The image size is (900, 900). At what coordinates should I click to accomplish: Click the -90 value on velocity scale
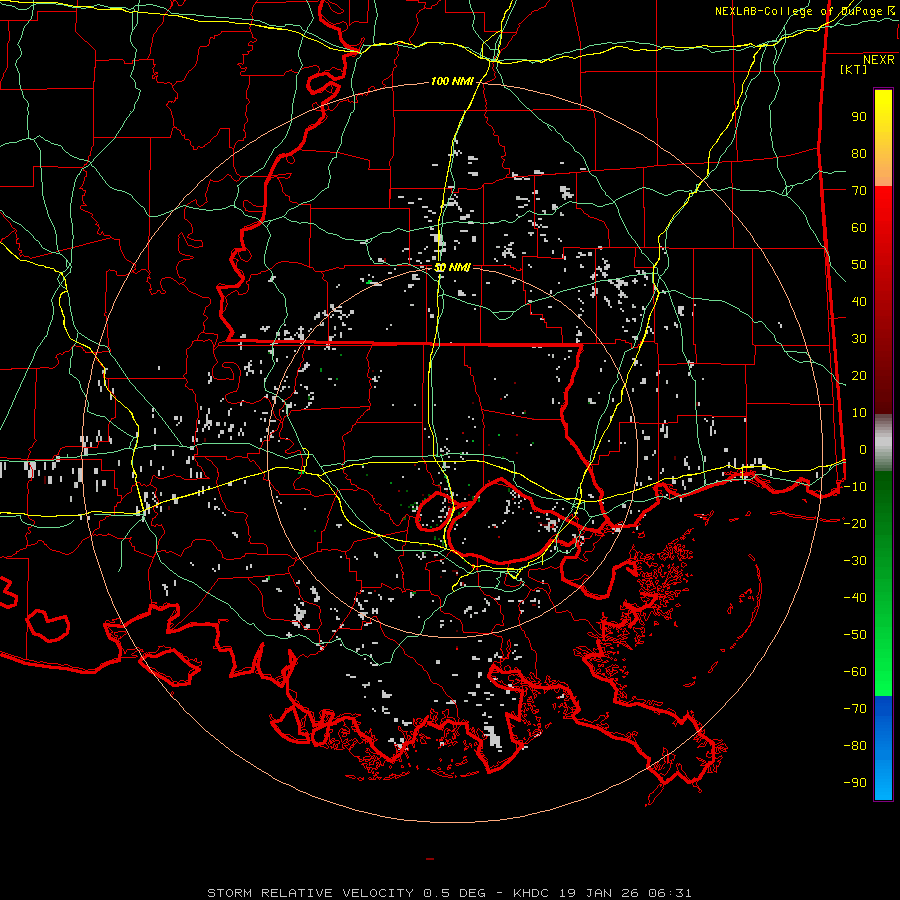(855, 783)
